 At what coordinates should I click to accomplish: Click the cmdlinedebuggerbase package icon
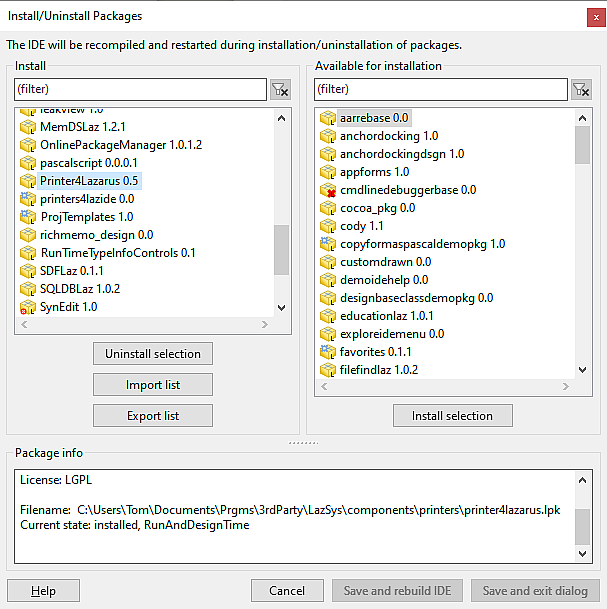click(x=327, y=190)
